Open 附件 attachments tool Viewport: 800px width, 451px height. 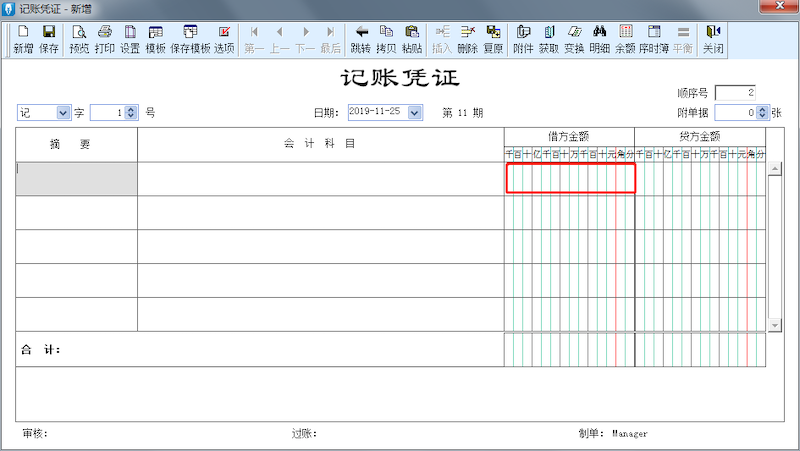523,39
